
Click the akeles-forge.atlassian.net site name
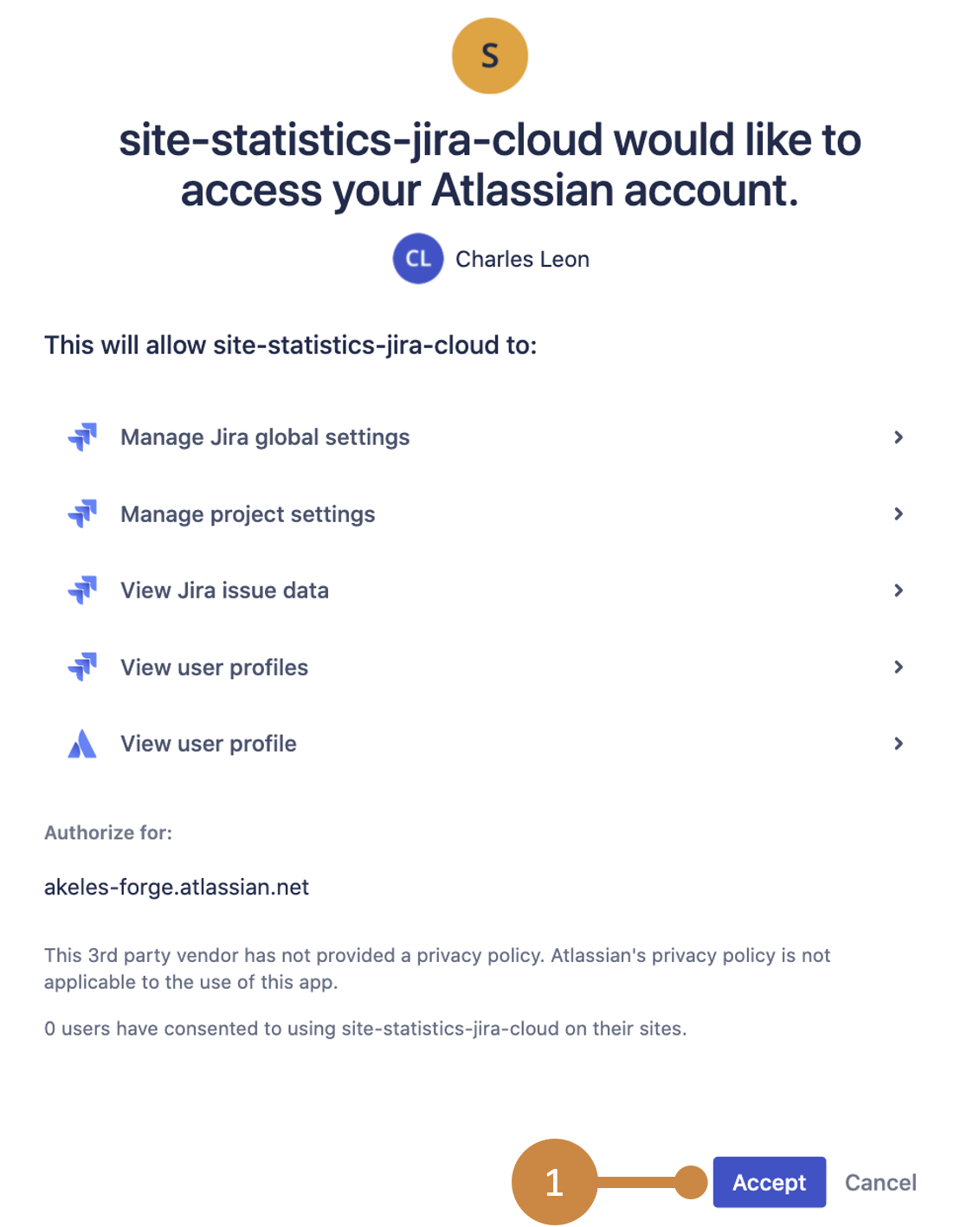(x=177, y=888)
